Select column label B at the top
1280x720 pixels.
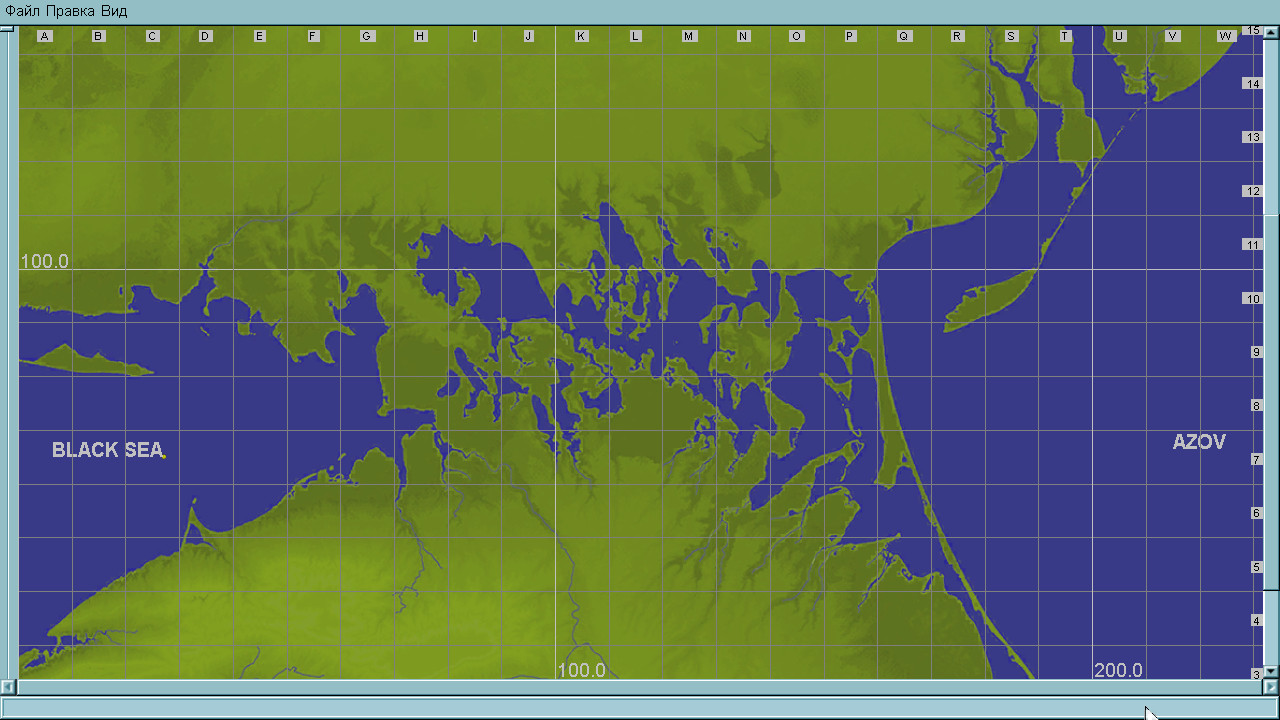pos(98,36)
